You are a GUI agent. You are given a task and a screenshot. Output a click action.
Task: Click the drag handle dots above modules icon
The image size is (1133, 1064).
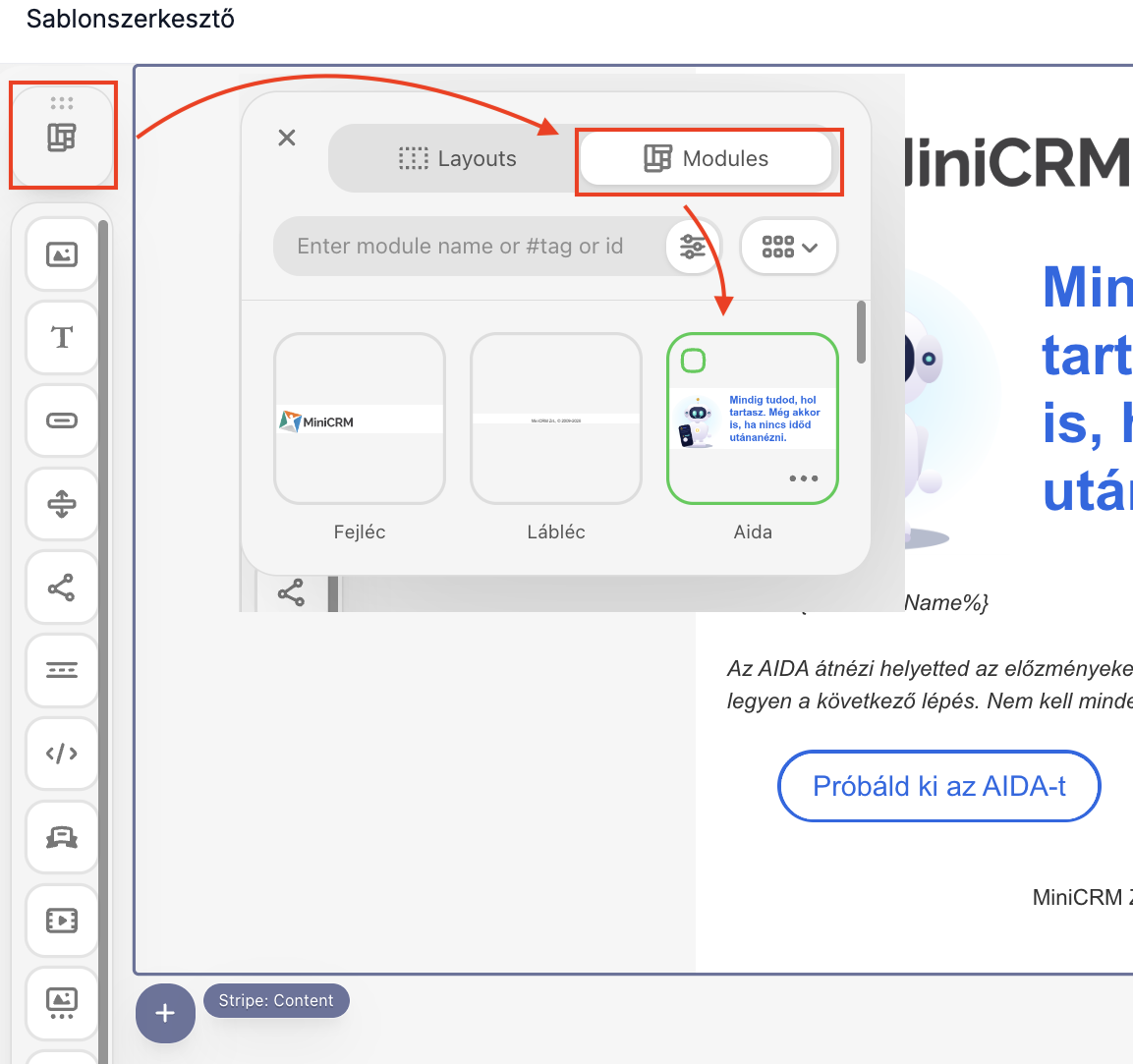pos(62,102)
